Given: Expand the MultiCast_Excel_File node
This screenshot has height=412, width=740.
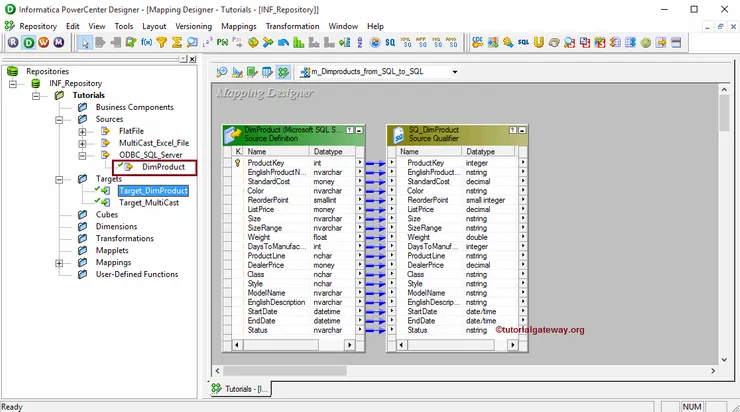Looking at the screenshot, I should pyautogui.click(x=82, y=143).
